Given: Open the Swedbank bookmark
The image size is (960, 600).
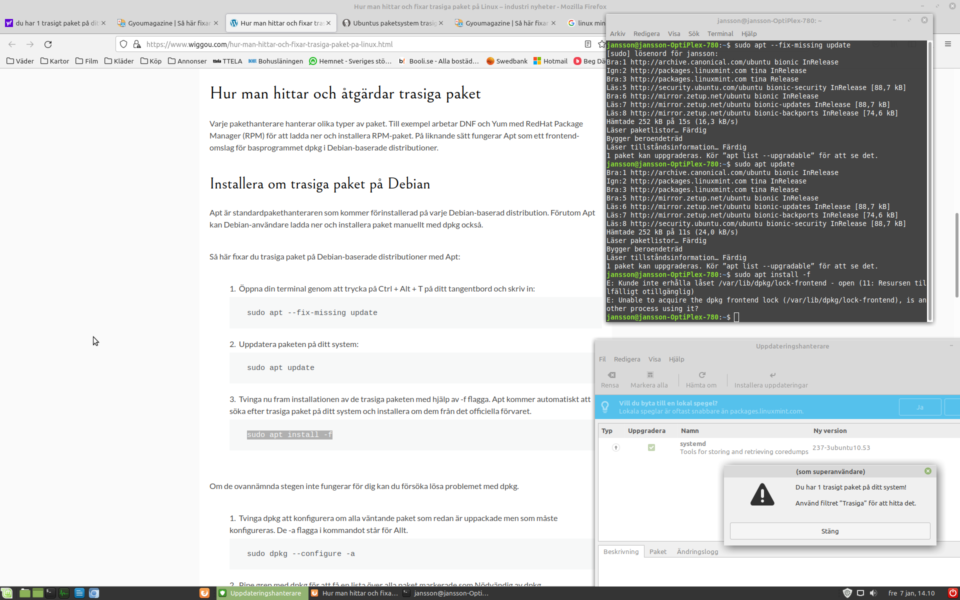Looking at the screenshot, I should coord(506,61).
